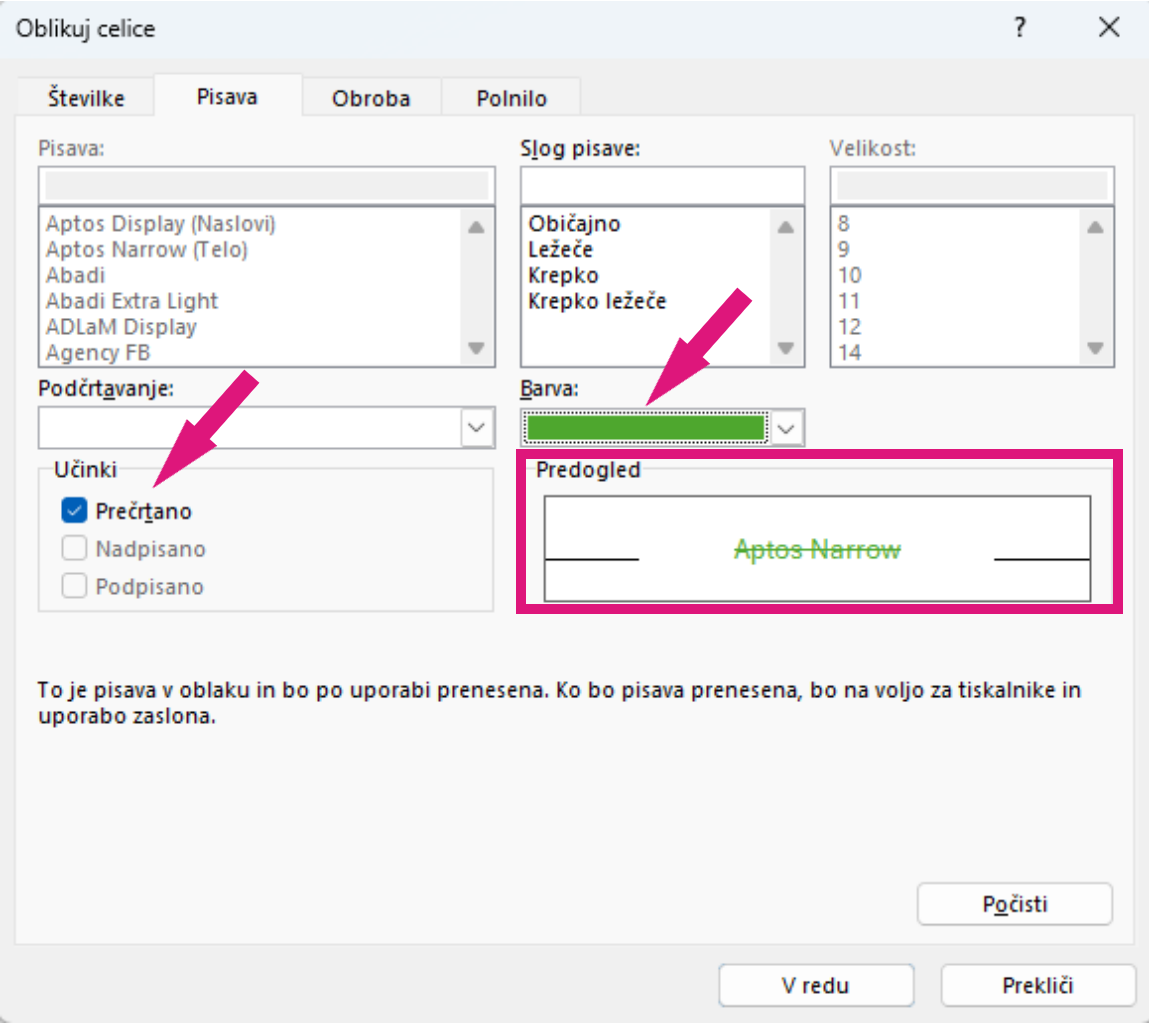Image resolution: width=1149 pixels, height=1024 pixels.
Task: Tick the Podpisano checkbox
Action: coord(74,586)
